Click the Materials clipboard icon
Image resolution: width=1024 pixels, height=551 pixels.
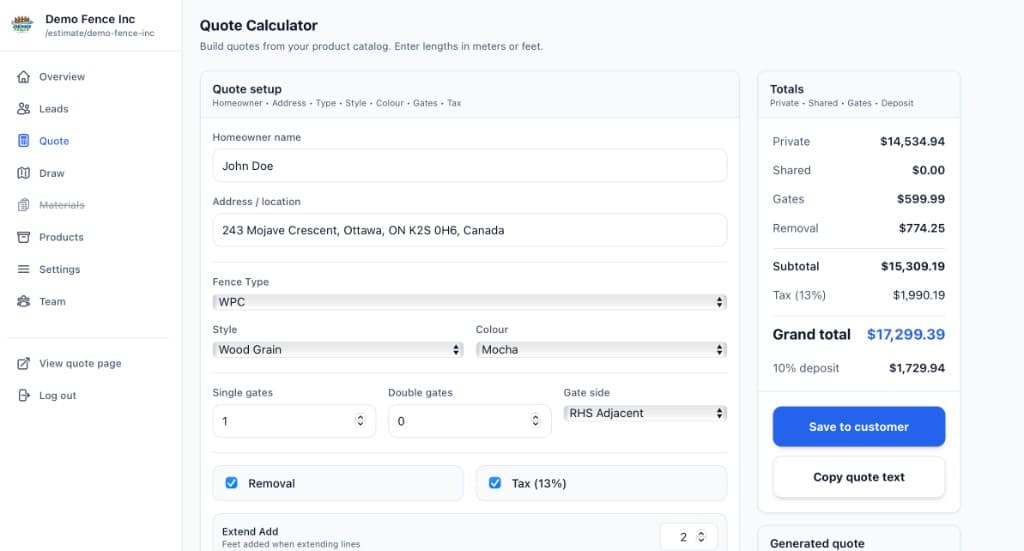tap(24, 205)
